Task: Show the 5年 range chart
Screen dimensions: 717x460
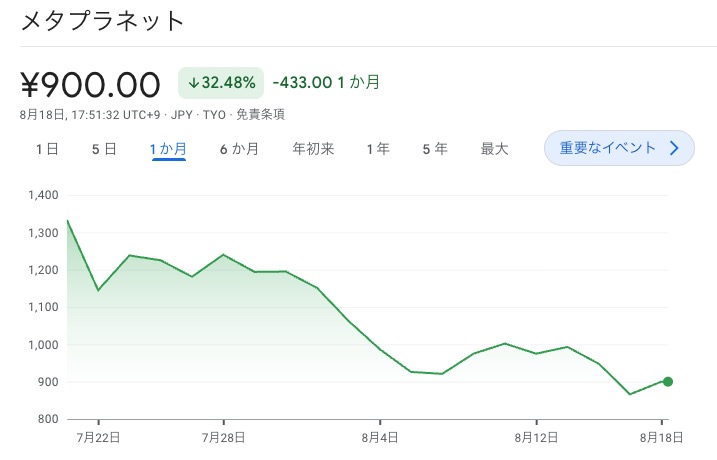Action: (x=434, y=149)
